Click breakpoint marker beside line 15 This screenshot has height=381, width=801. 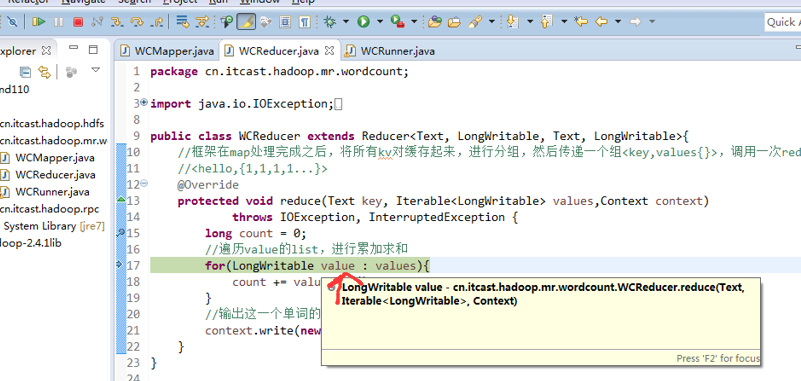coord(121,233)
